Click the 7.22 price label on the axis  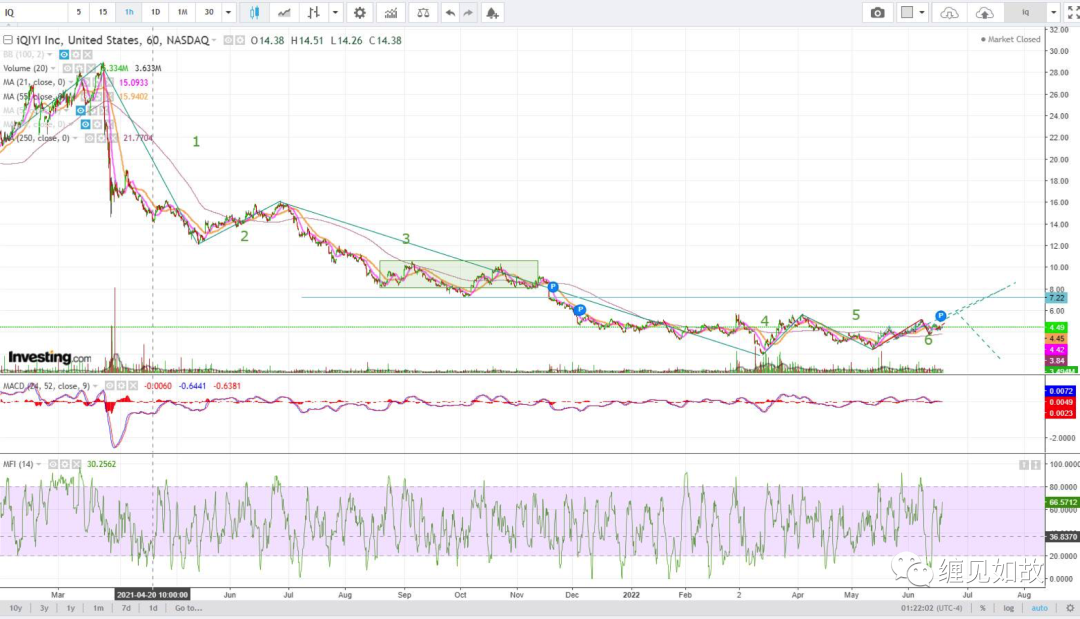coord(1056,297)
